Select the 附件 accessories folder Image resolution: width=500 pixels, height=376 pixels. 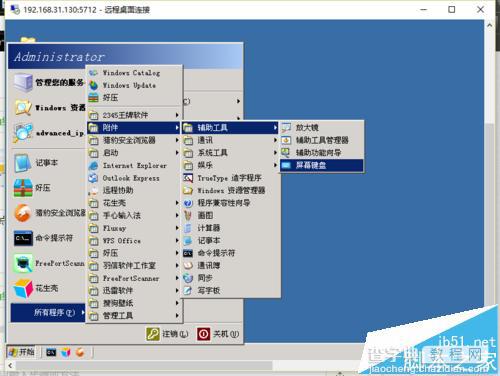[134, 128]
